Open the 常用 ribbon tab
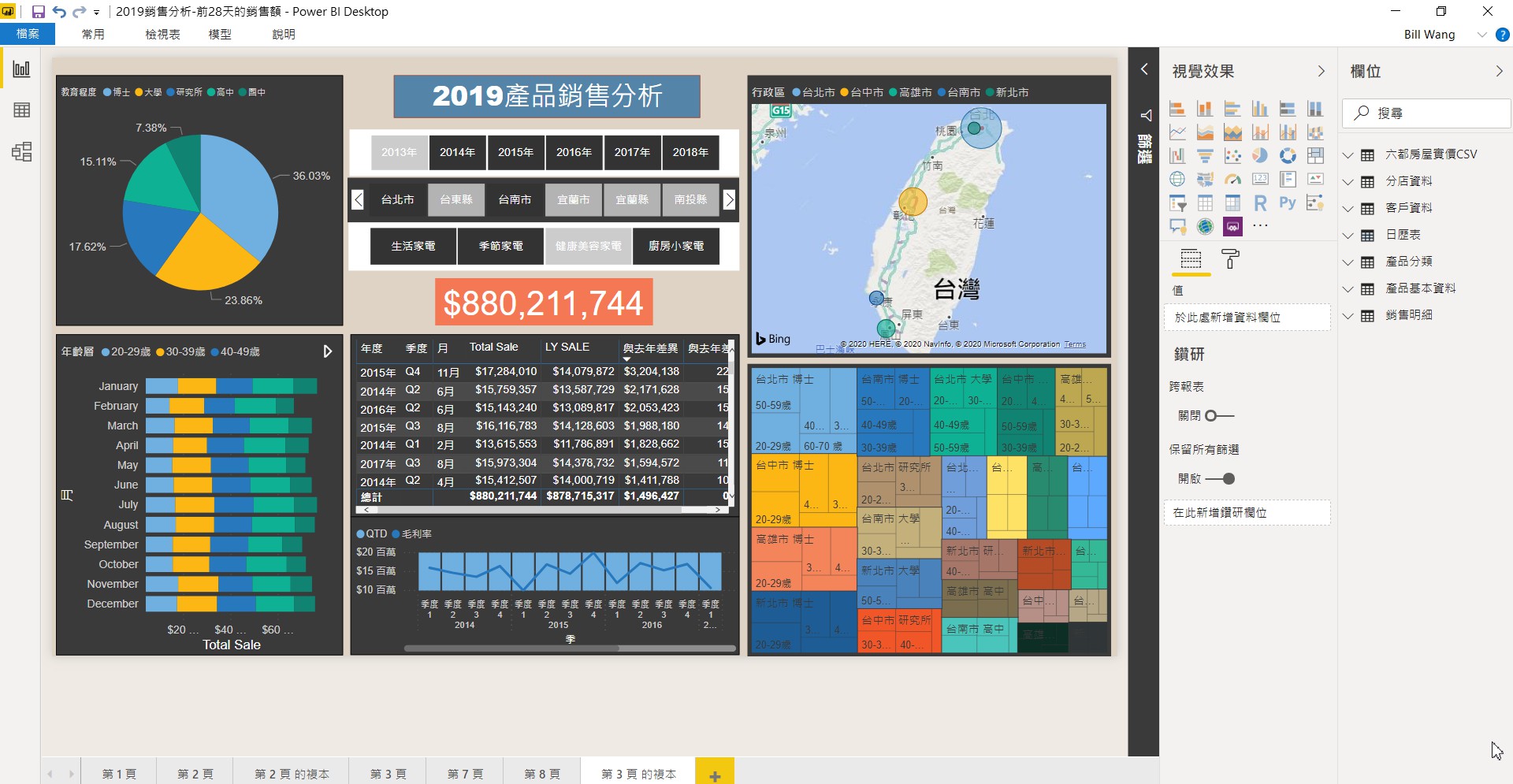 pos(93,34)
